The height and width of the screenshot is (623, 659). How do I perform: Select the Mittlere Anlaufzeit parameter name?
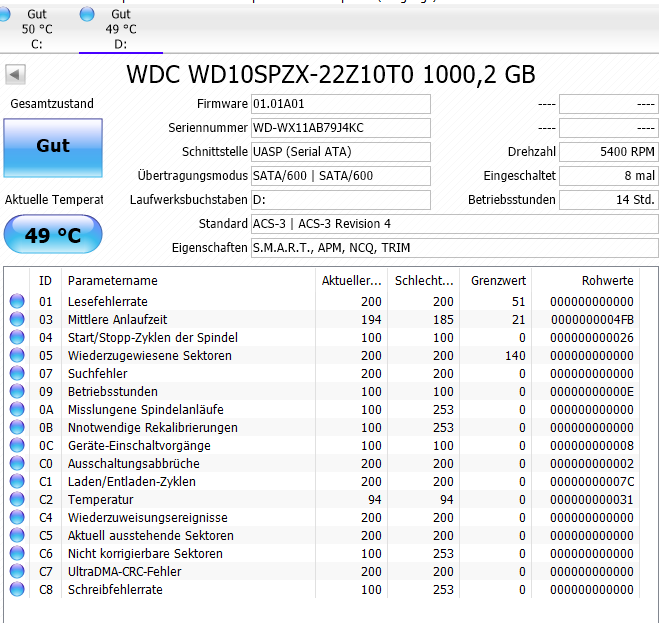click(118, 319)
